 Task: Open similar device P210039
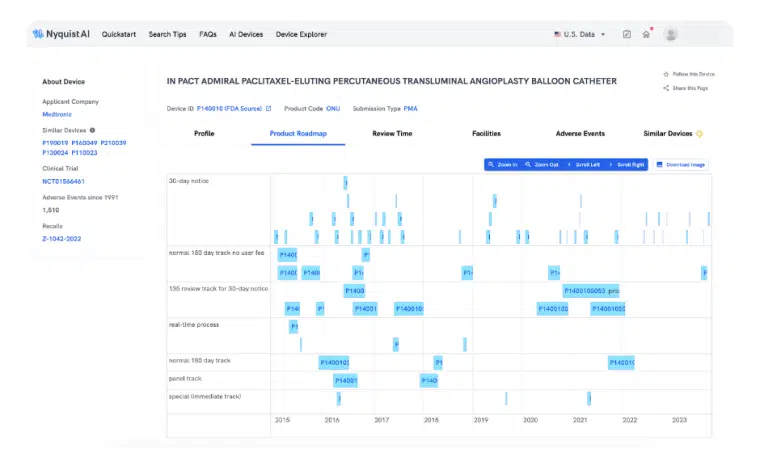pyautogui.click(x=113, y=143)
